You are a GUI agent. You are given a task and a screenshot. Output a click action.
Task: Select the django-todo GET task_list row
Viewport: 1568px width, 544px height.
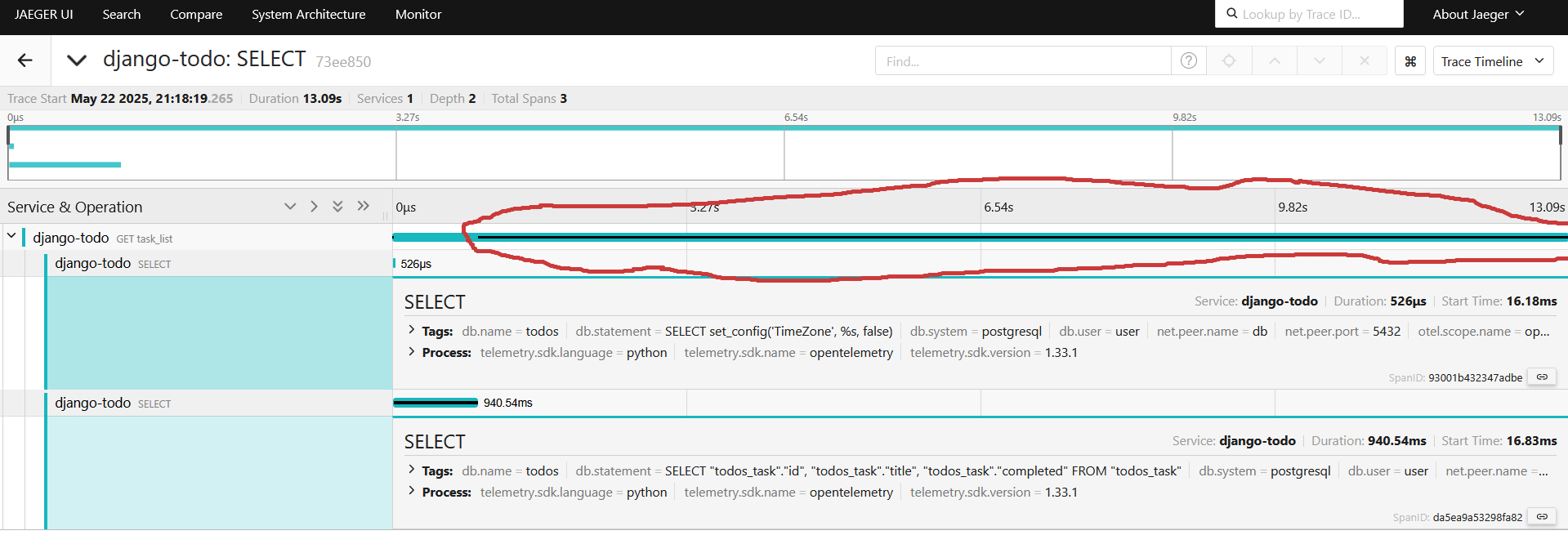[196, 238]
